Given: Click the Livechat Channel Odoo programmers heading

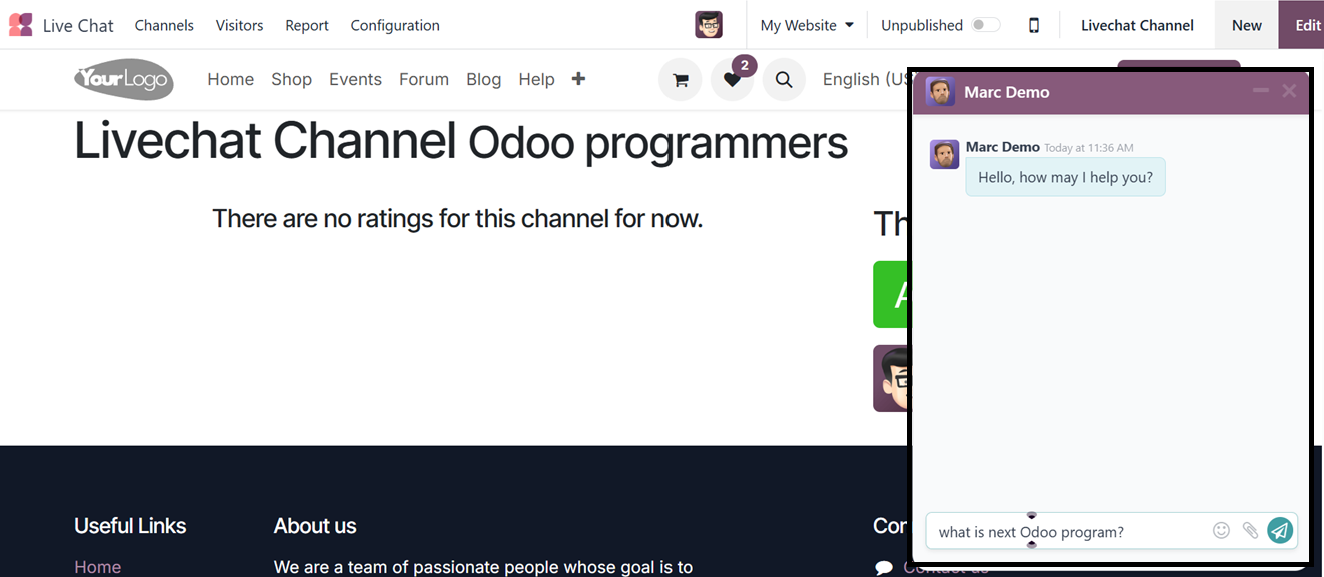Looking at the screenshot, I should 461,141.
